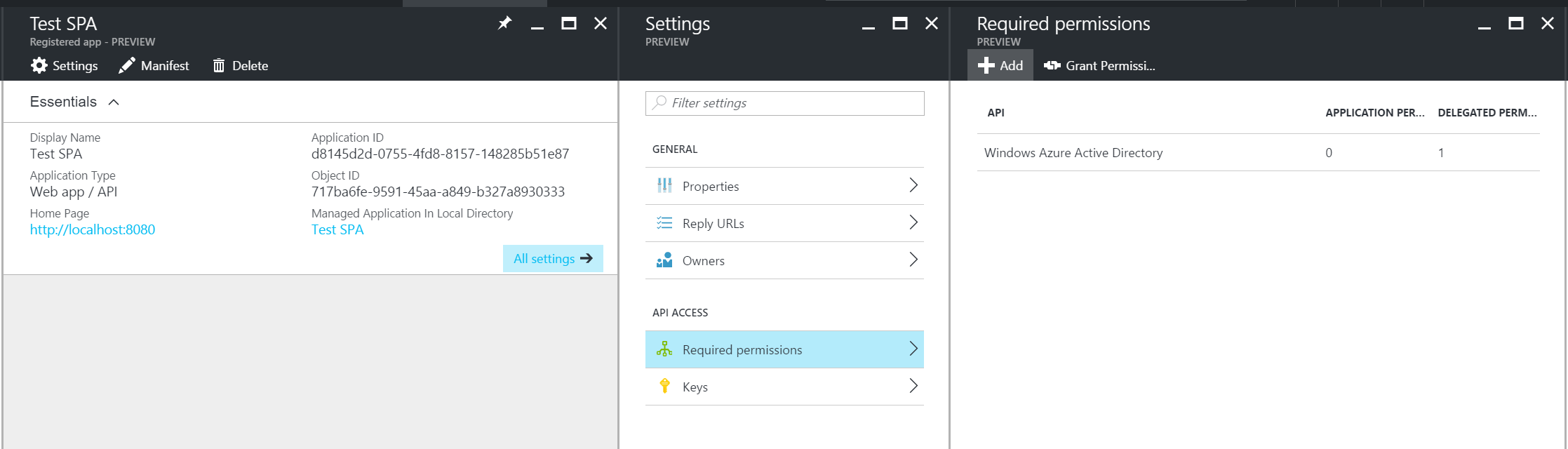Open the http://localhost:8080 home page link
The image size is (1568, 449).
coord(93,229)
